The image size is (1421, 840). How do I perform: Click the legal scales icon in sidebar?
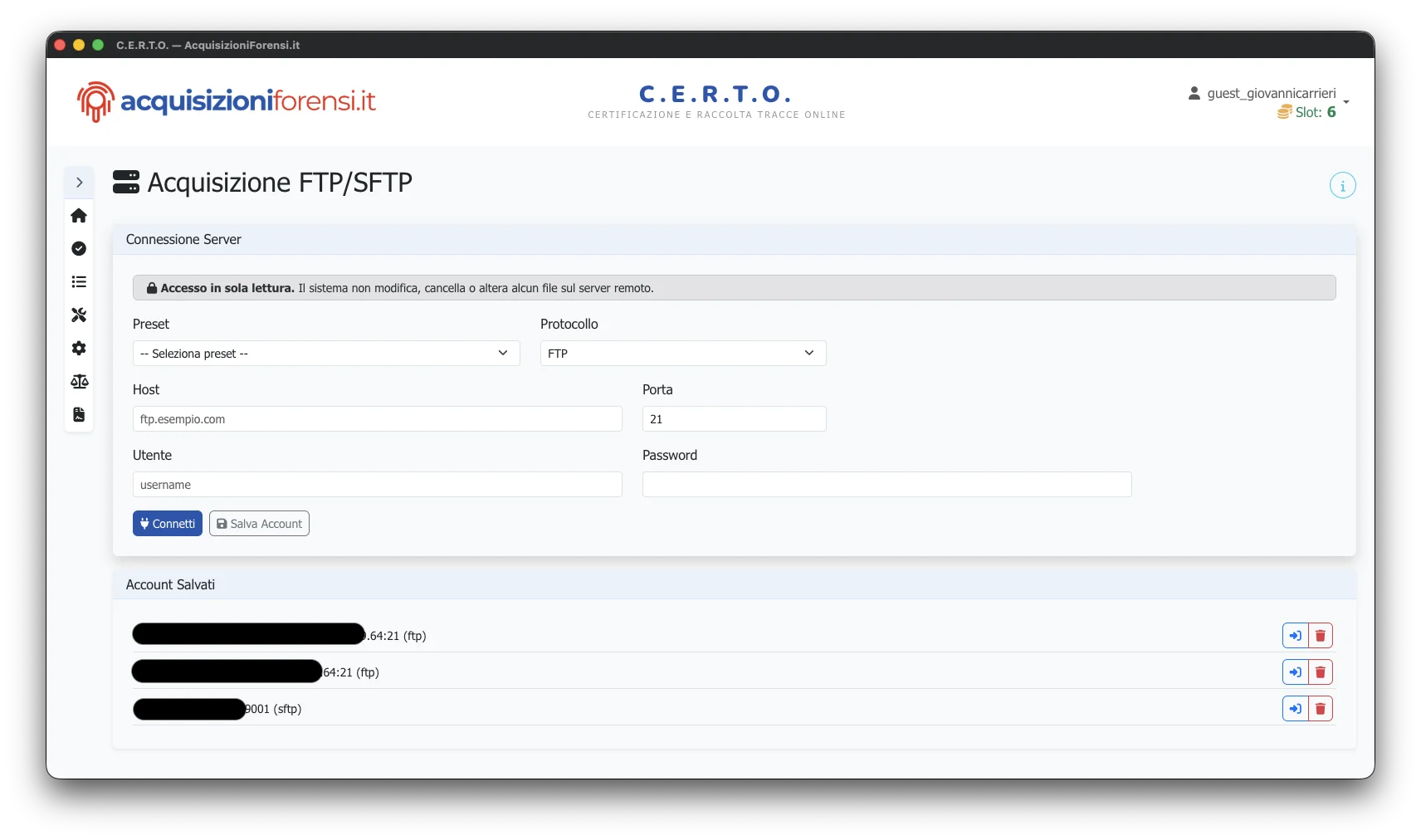[79, 382]
